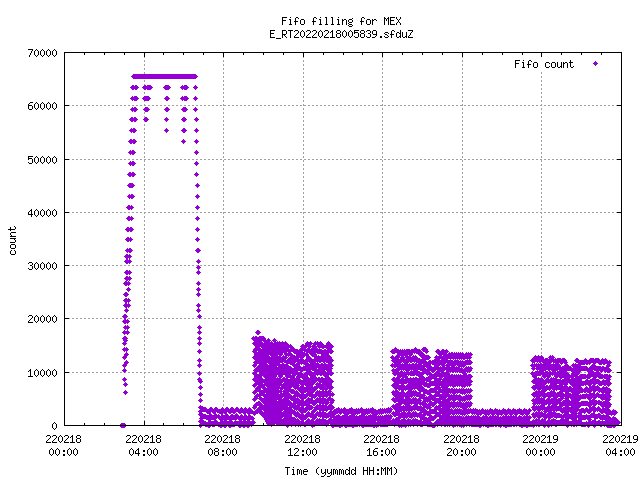Click the x-axis tick label 220218 08:00
Image resolution: width=640 pixels, height=480 pixels.
click(222, 445)
